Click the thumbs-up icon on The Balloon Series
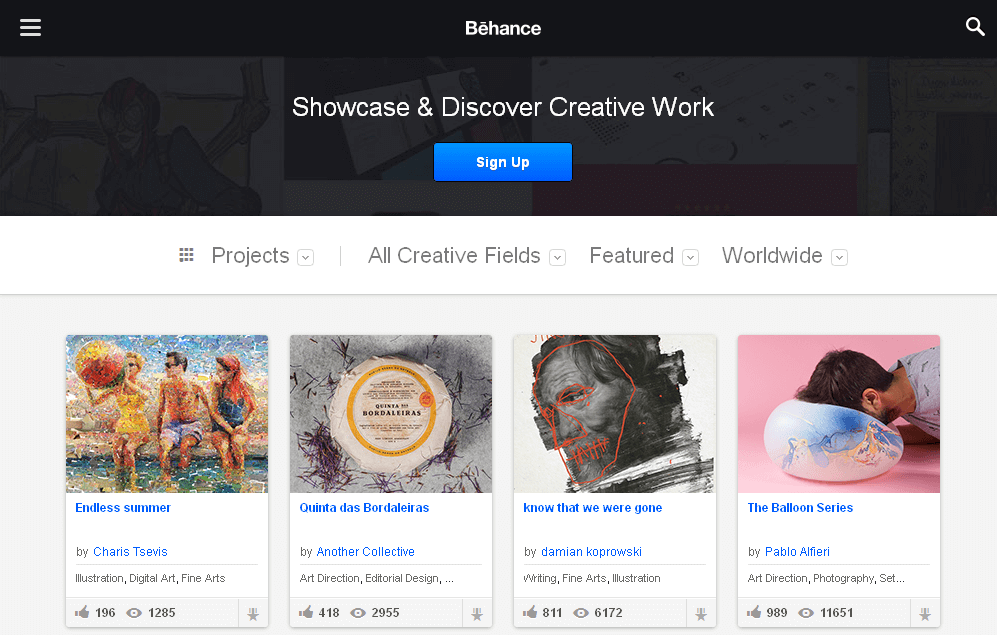 753,612
